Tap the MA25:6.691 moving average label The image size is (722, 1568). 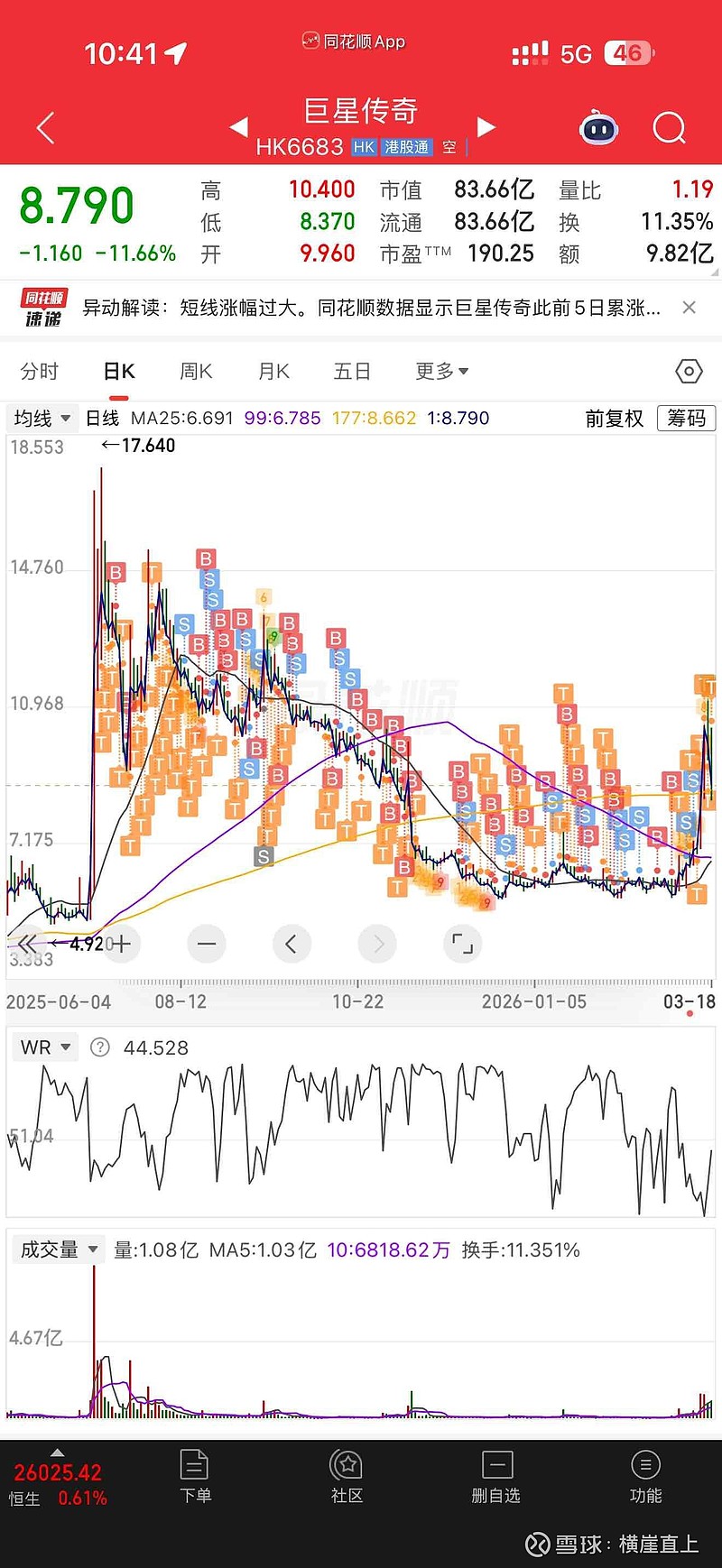(181, 419)
